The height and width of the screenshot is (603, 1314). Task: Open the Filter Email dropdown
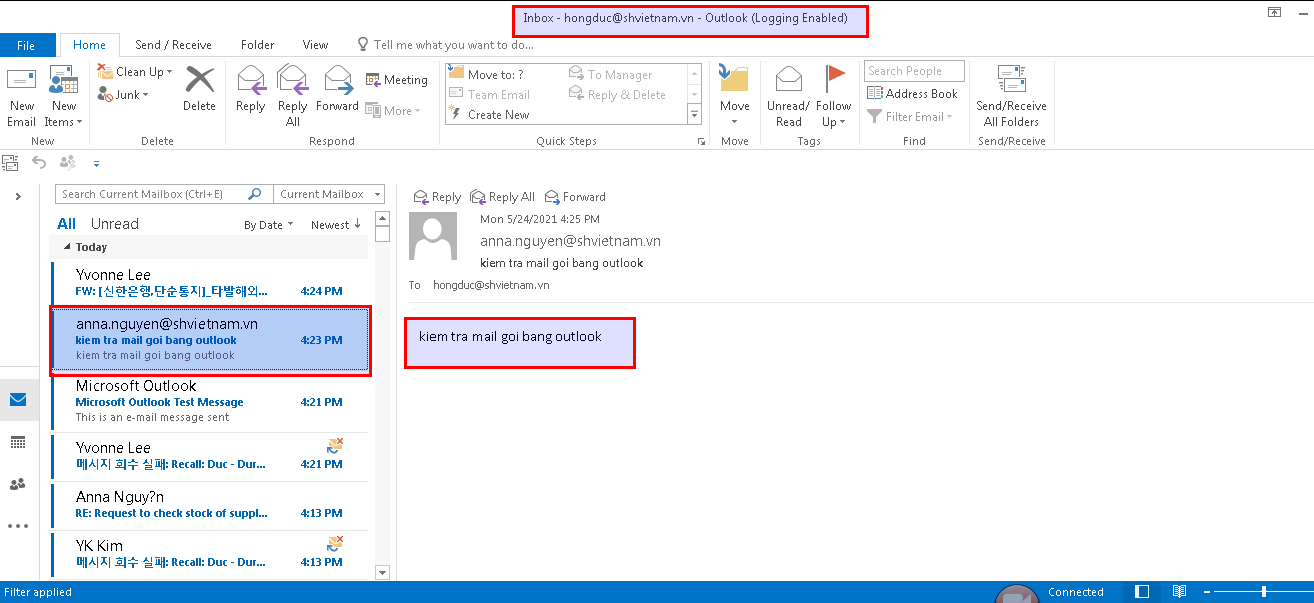909,117
